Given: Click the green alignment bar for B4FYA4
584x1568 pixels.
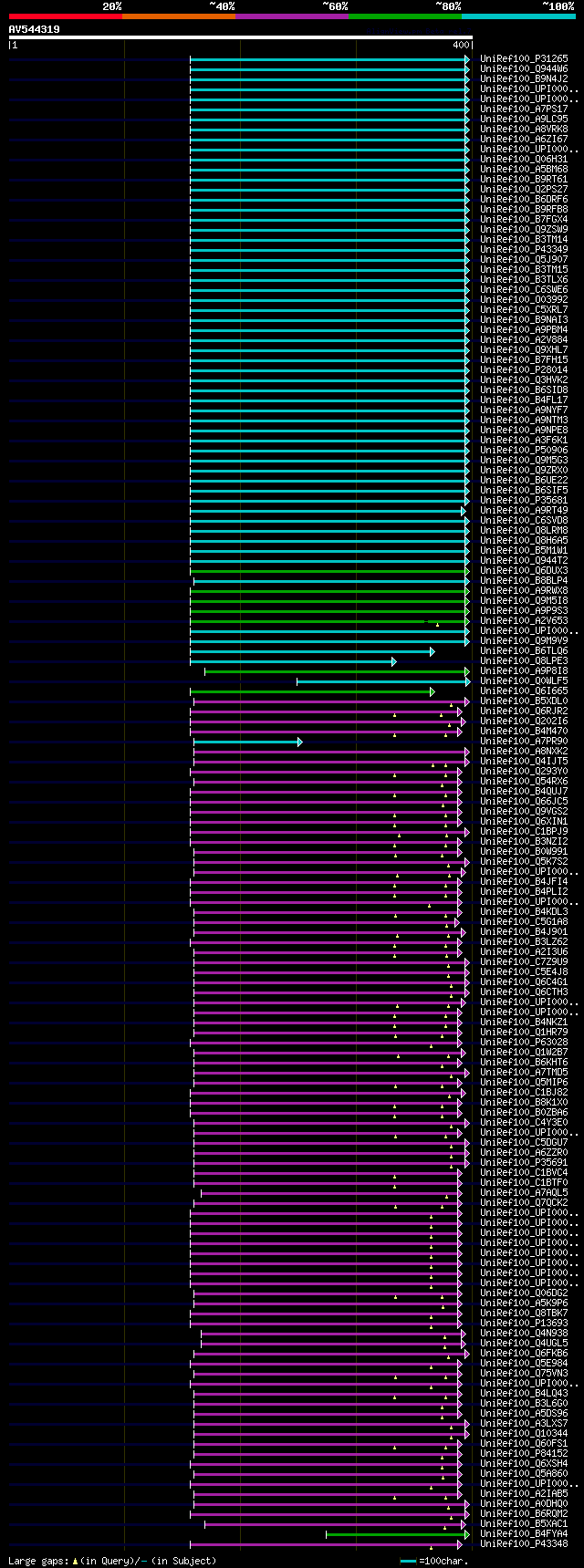Looking at the screenshot, I should click(x=398, y=1534).
